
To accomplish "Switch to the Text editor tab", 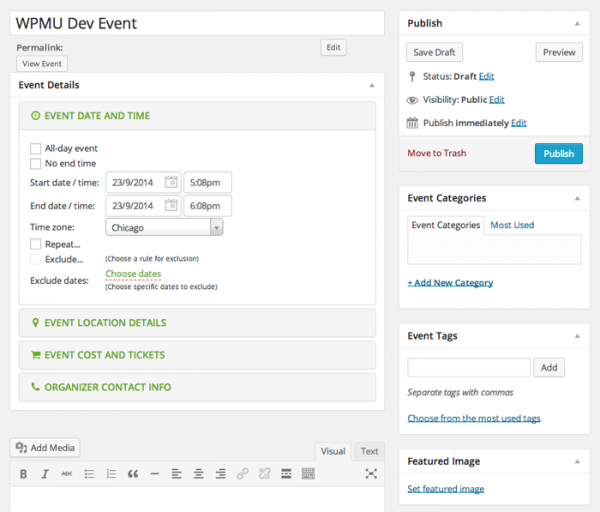I will [369, 452].
